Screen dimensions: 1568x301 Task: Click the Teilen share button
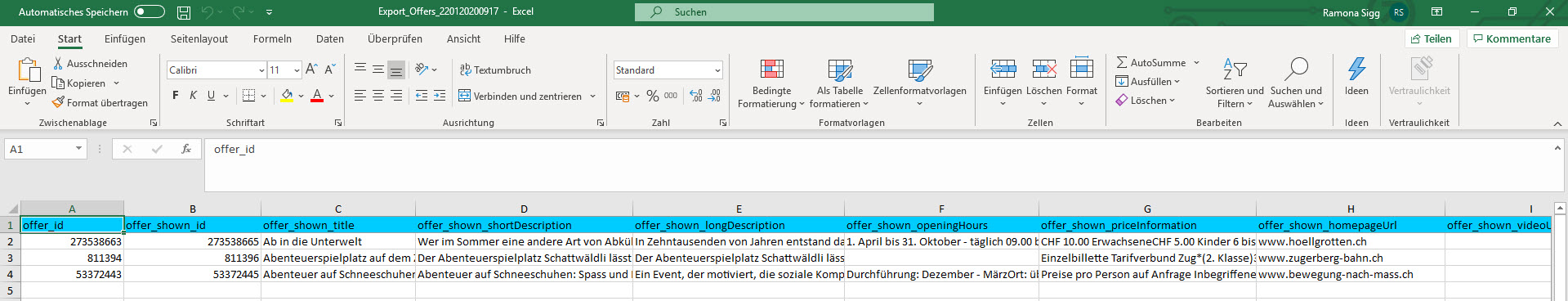(1432, 38)
